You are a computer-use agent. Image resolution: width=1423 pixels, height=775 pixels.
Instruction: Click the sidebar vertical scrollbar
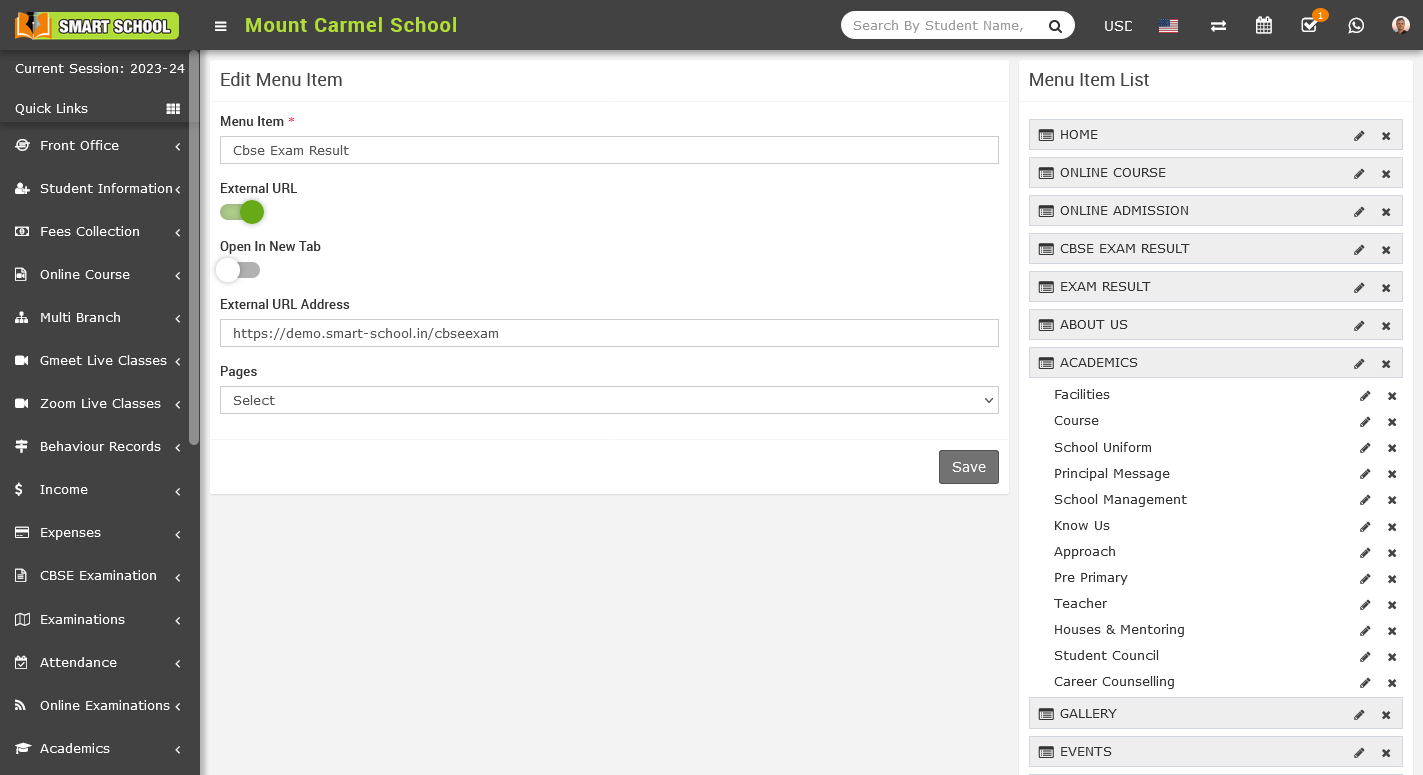click(194, 250)
